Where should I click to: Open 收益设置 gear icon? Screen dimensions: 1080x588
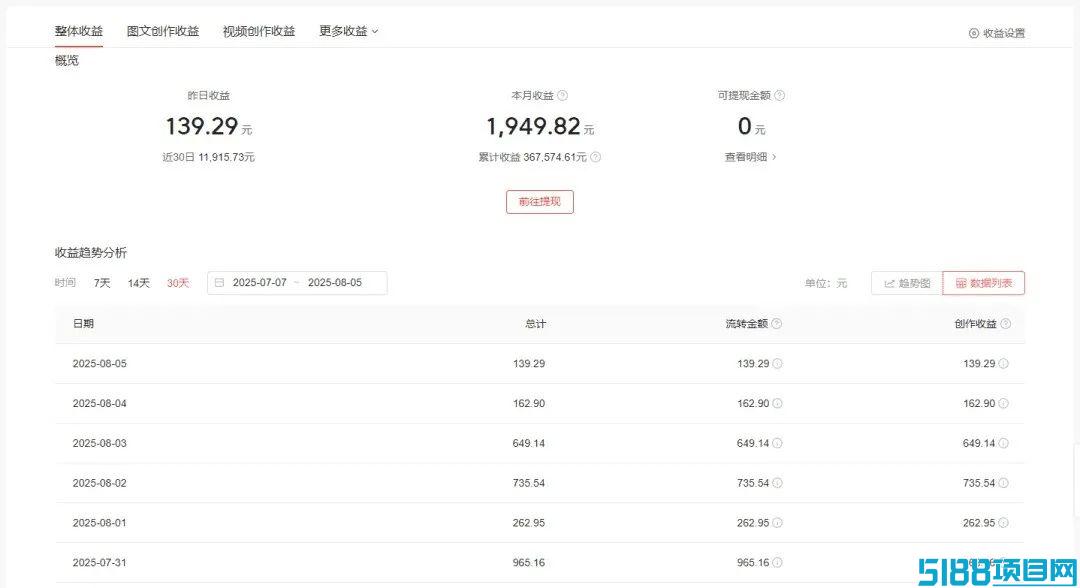[x=973, y=33]
